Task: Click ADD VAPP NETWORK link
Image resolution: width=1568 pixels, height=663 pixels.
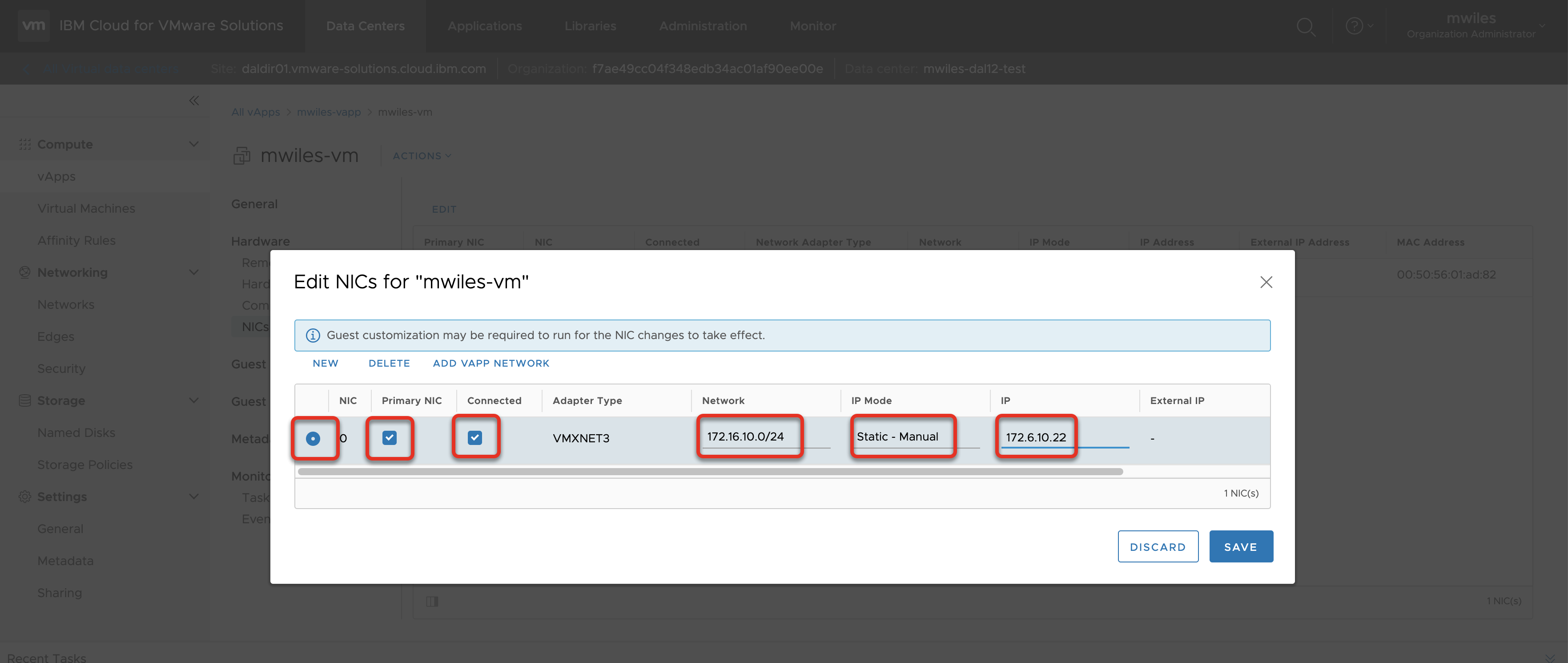Action: 491,364
